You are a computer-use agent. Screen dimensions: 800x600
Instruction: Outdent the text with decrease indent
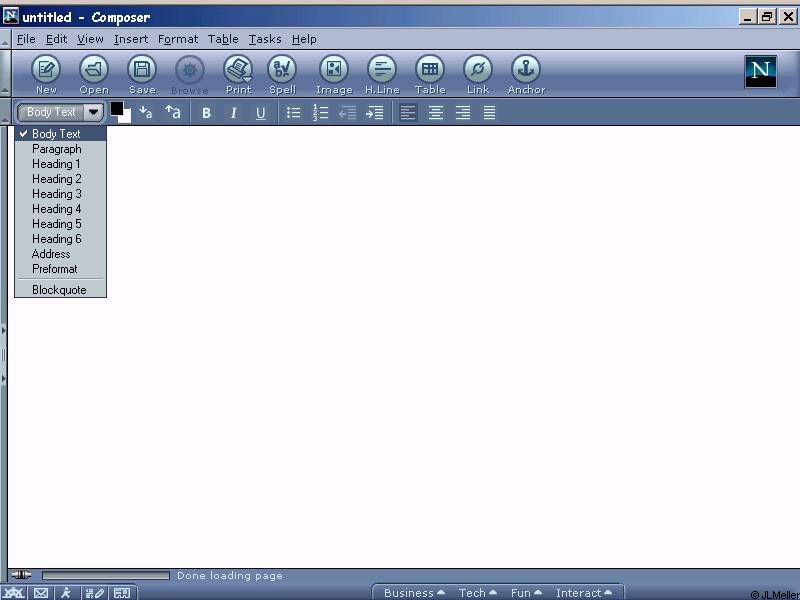tap(347, 113)
